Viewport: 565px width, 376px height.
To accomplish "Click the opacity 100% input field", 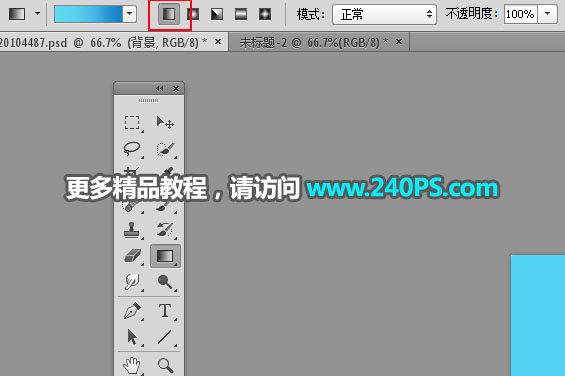I will click(x=521, y=14).
